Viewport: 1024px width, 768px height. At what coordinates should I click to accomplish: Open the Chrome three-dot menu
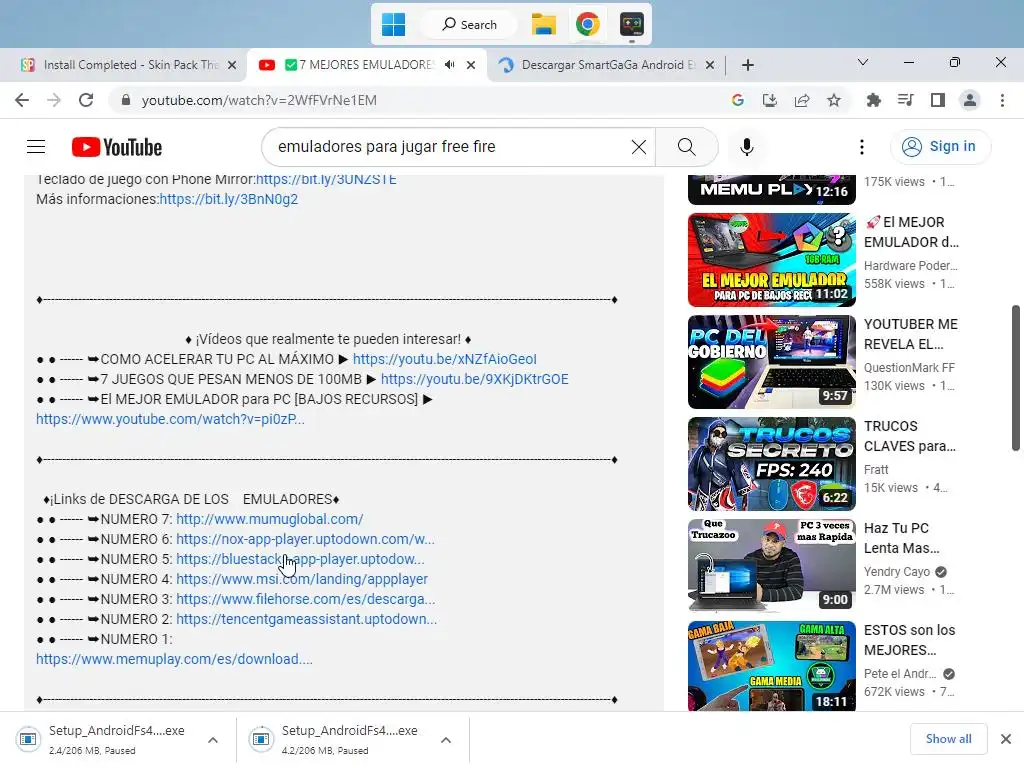coord(1002,101)
